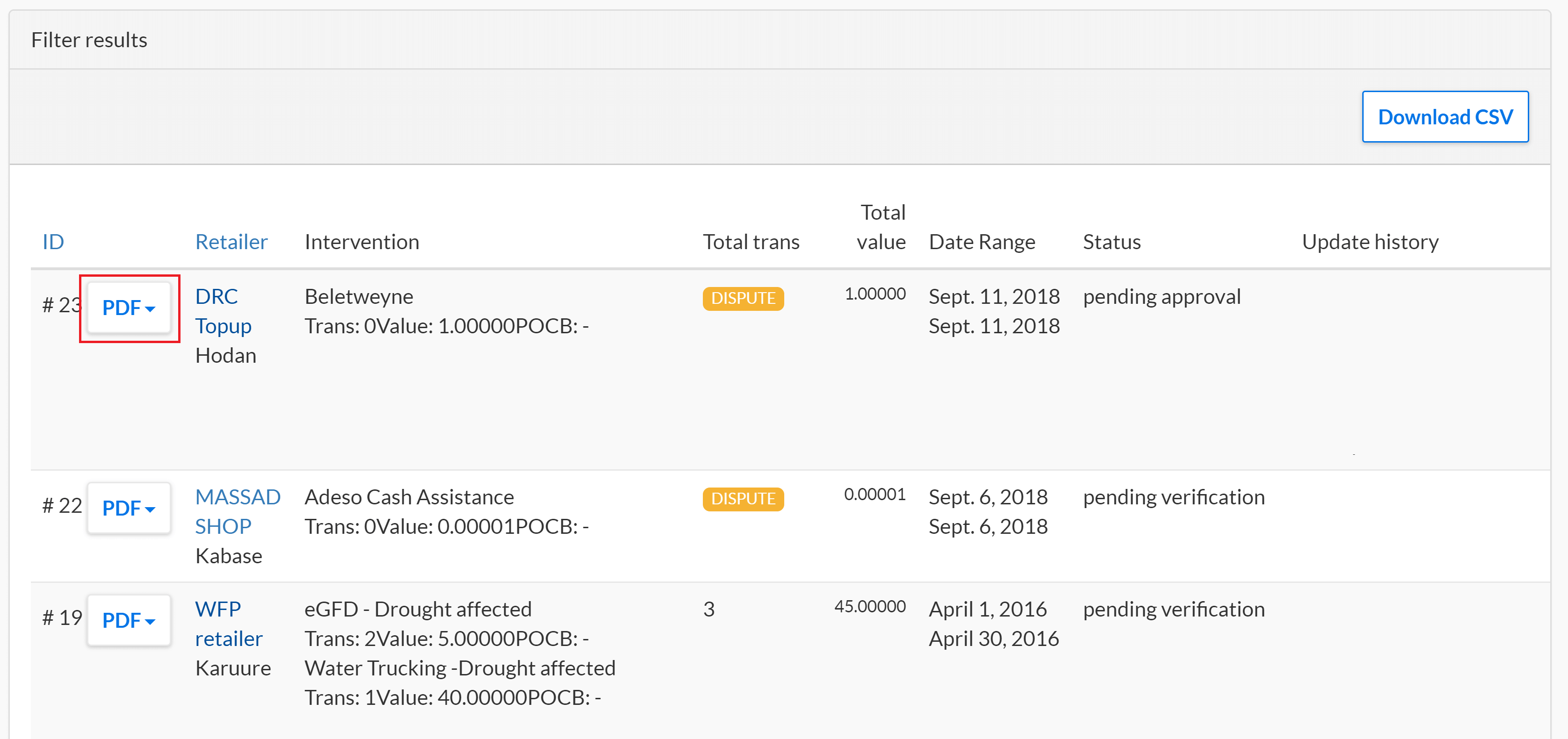Click the Karuure location text
1568x739 pixels.
(x=233, y=668)
